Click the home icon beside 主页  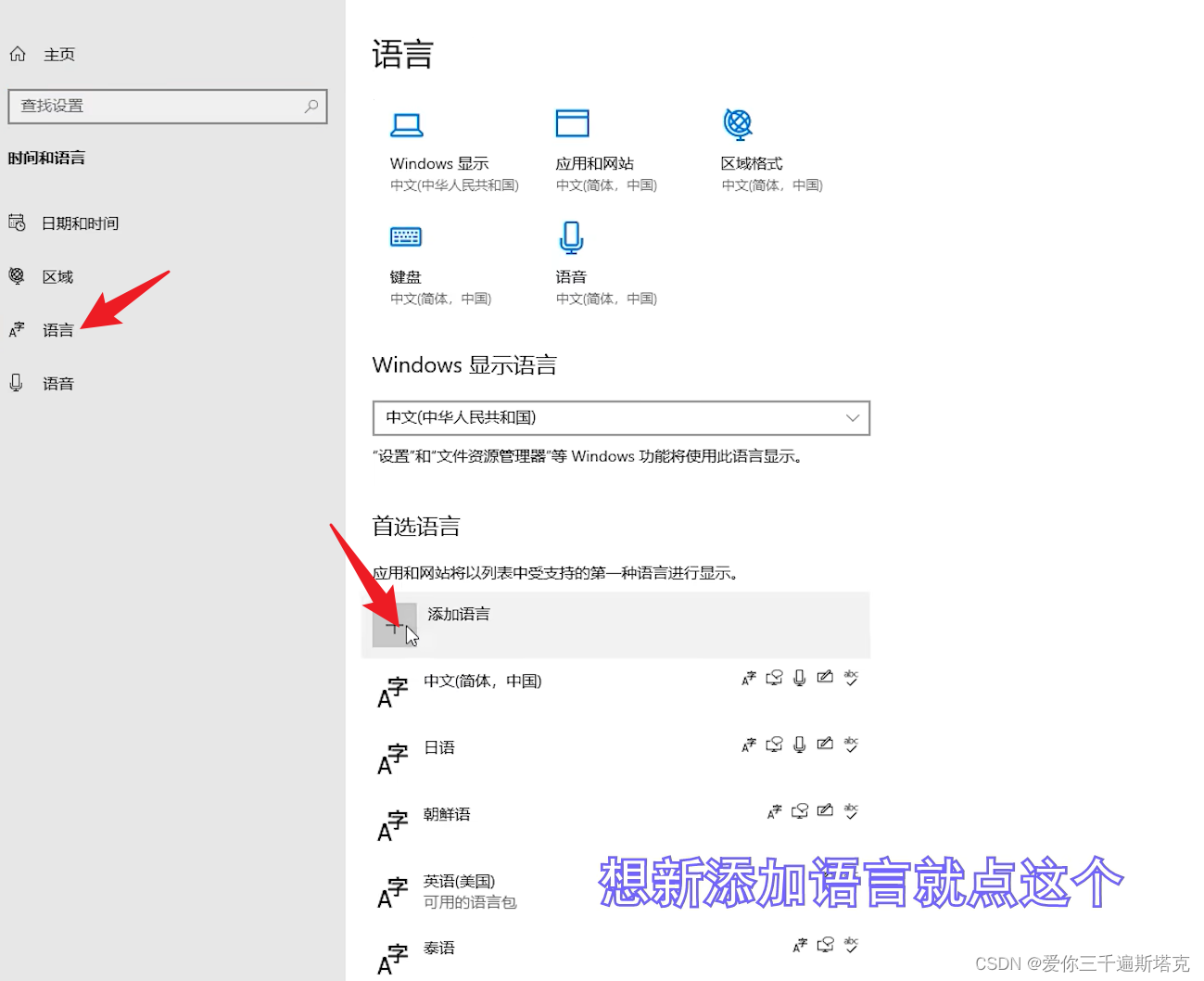[x=18, y=54]
